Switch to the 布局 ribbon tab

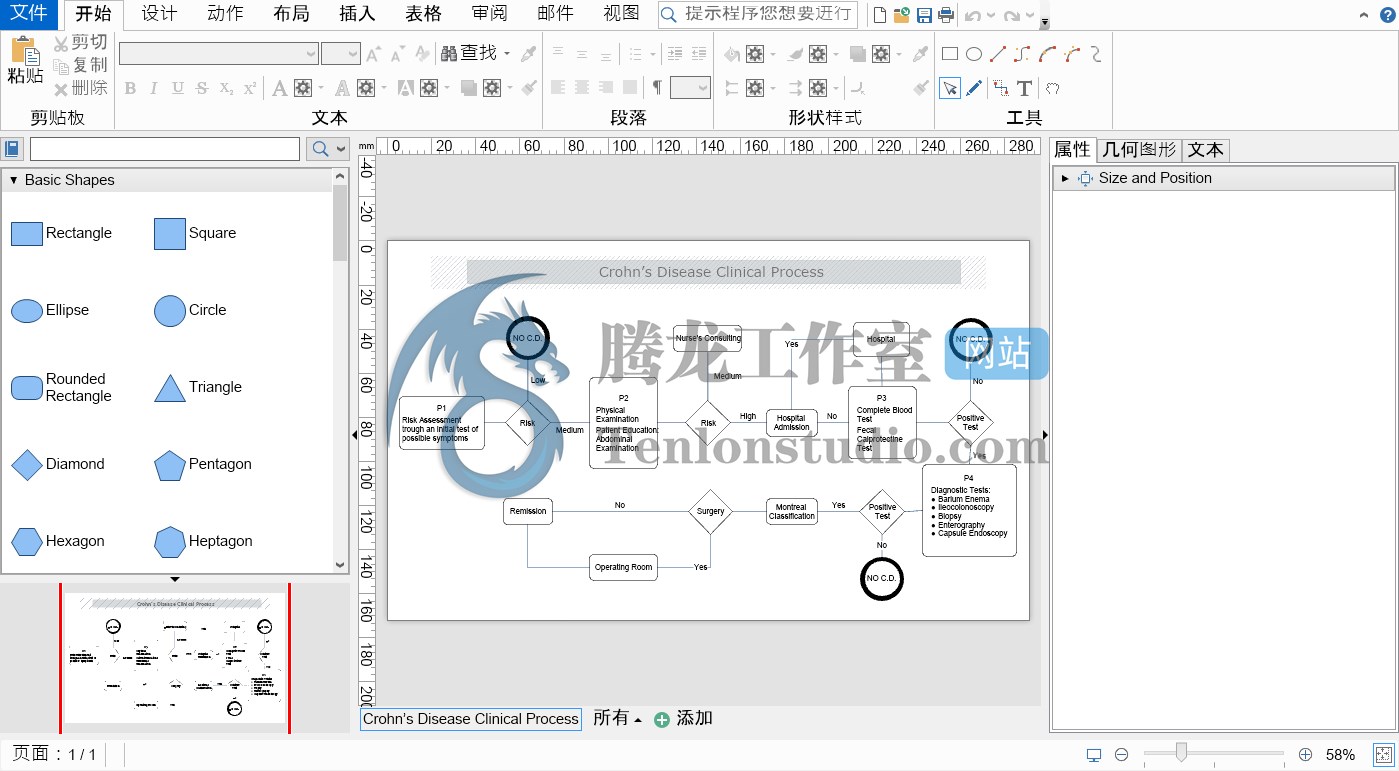click(x=291, y=14)
